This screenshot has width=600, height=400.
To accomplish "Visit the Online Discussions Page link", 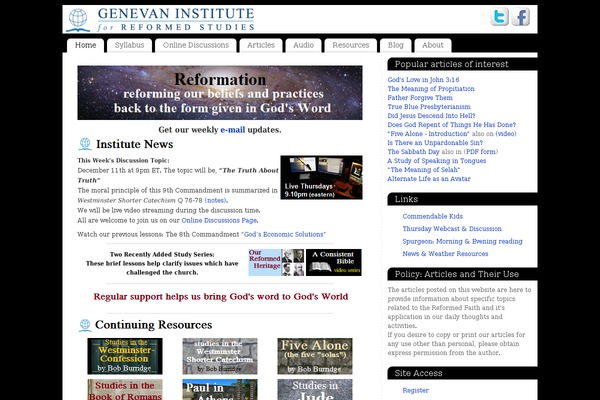I will (219, 220).
